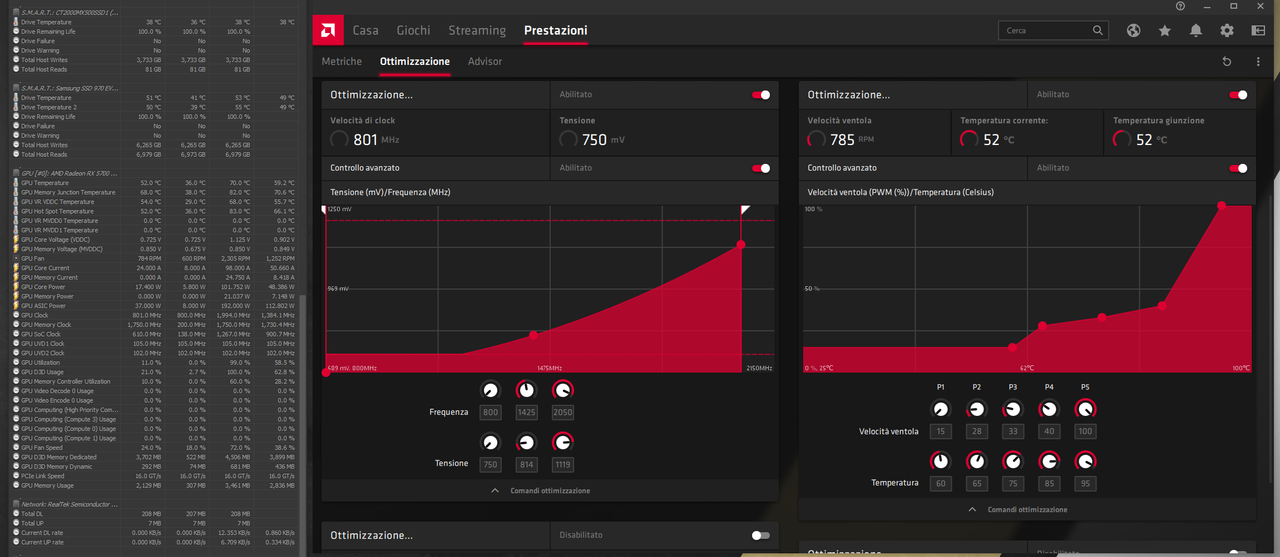Collapse the S.M.A.R.T. CT2000MX500SSD1 sensor group

coord(69,12)
